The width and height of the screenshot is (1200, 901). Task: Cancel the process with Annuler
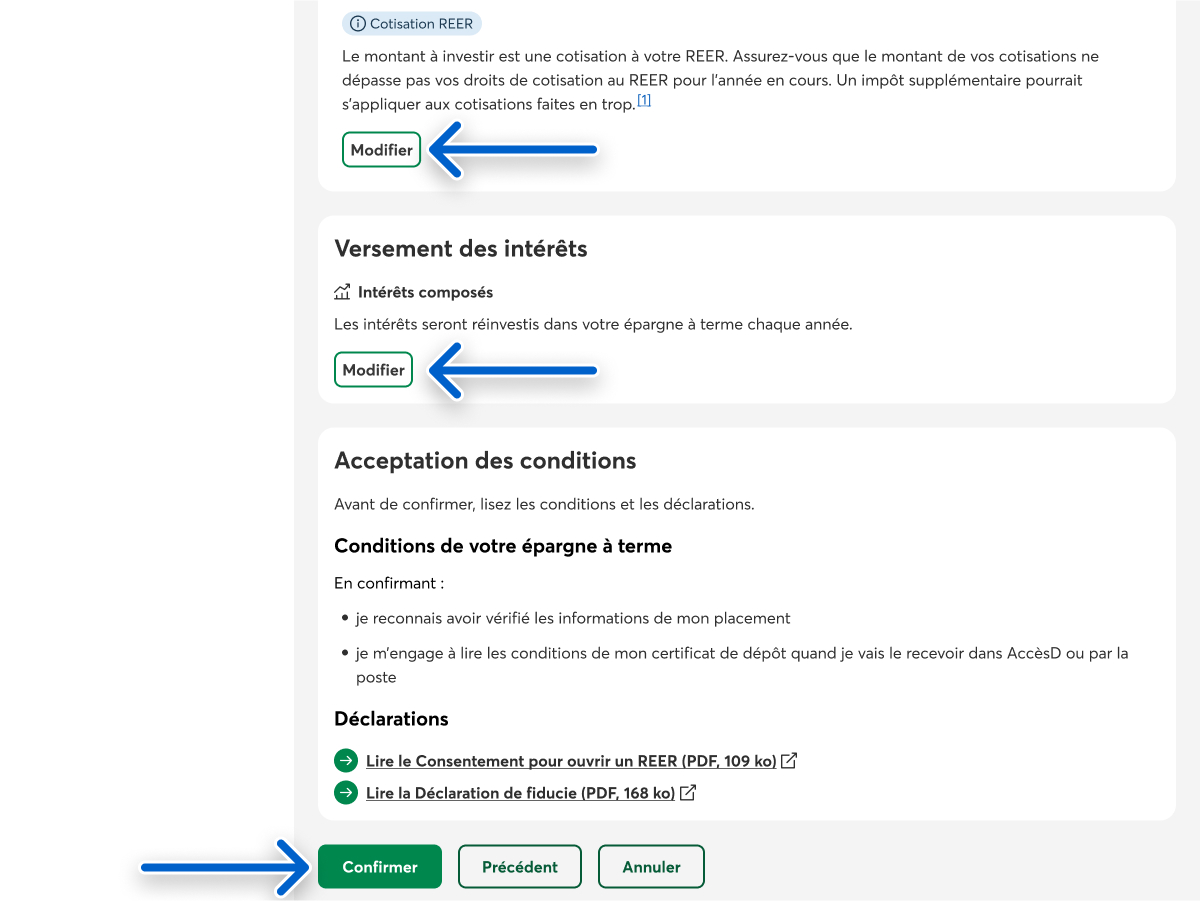pos(651,867)
